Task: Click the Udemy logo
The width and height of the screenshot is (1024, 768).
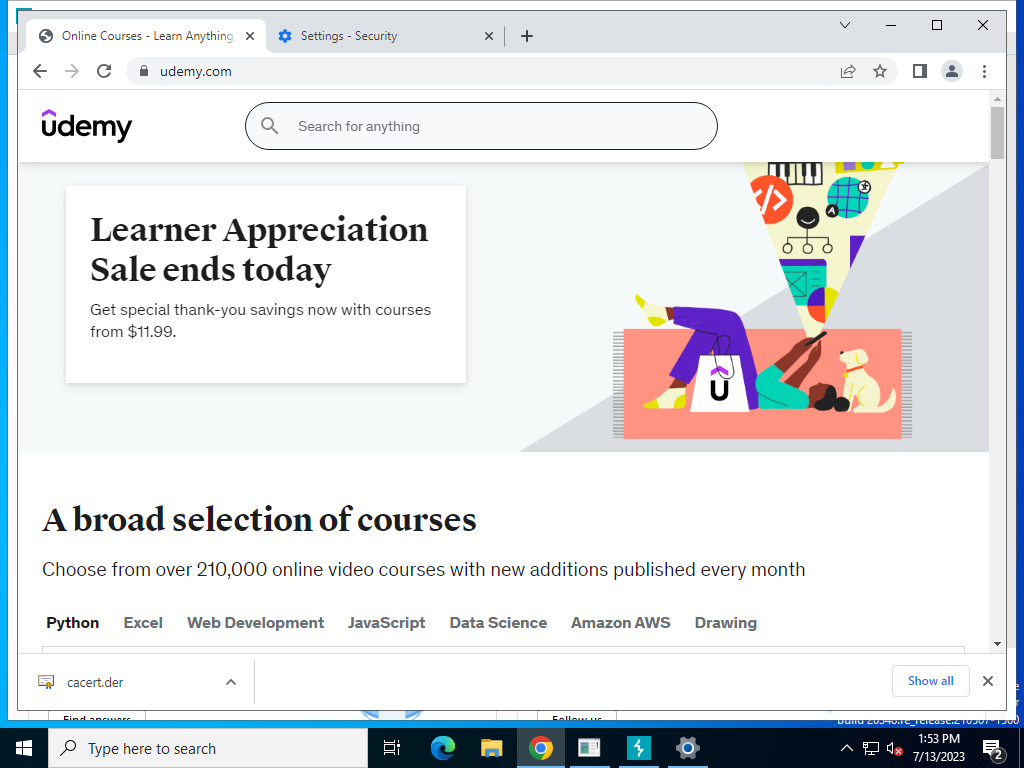Action: [86, 125]
